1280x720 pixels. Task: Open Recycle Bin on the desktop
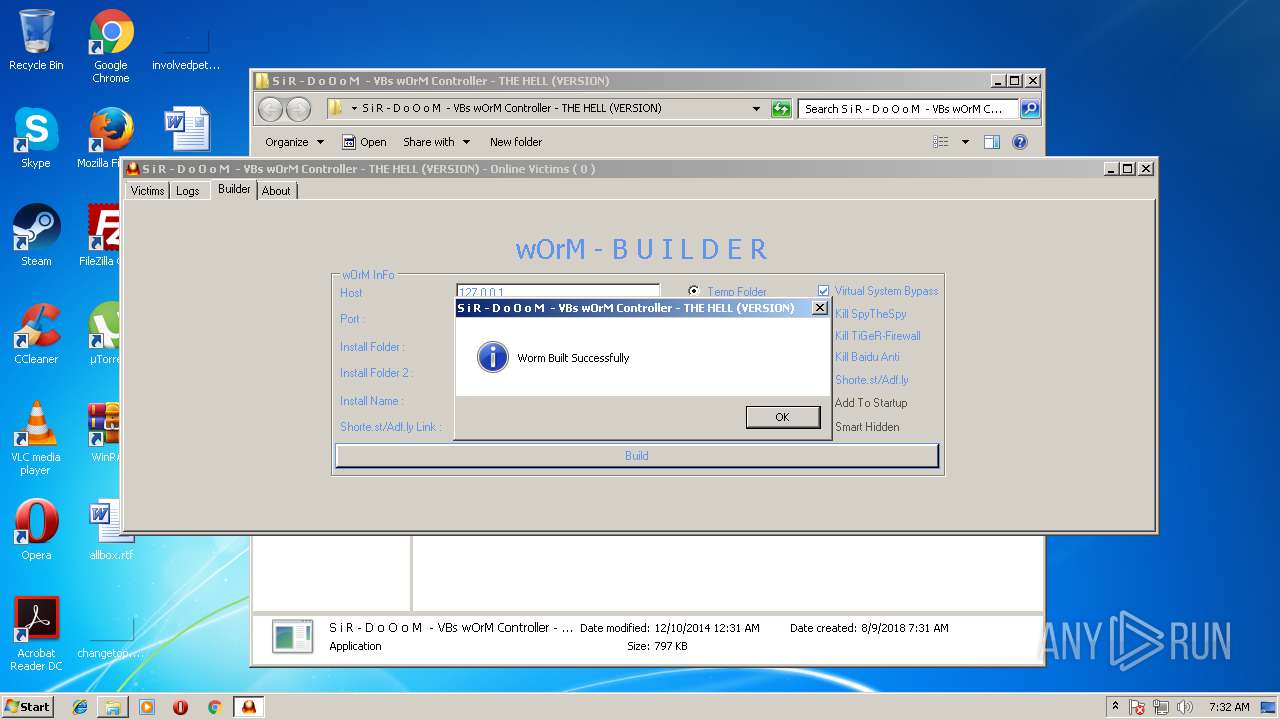click(x=36, y=40)
